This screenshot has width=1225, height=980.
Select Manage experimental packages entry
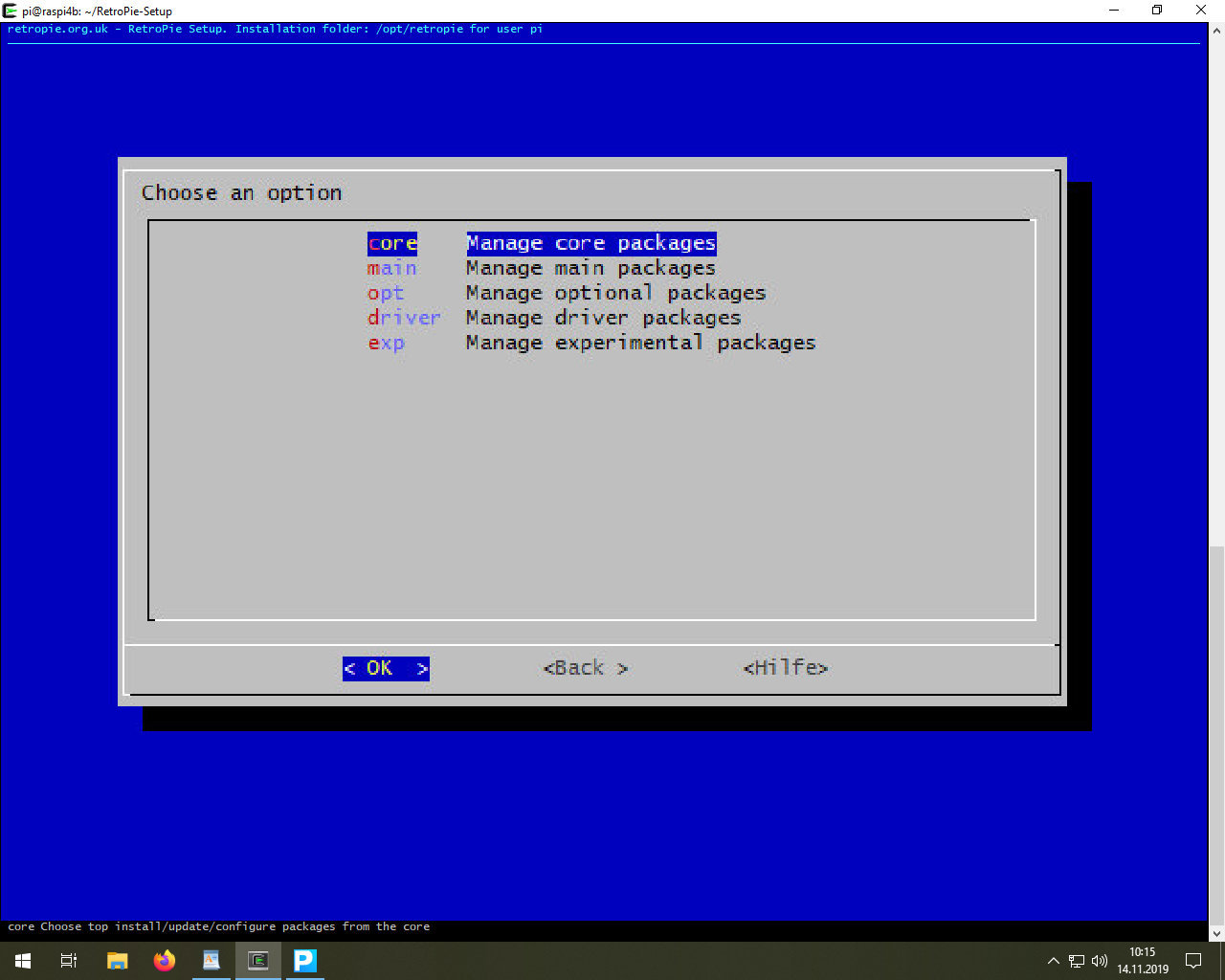pyautogui.click(x=591, y=343)
